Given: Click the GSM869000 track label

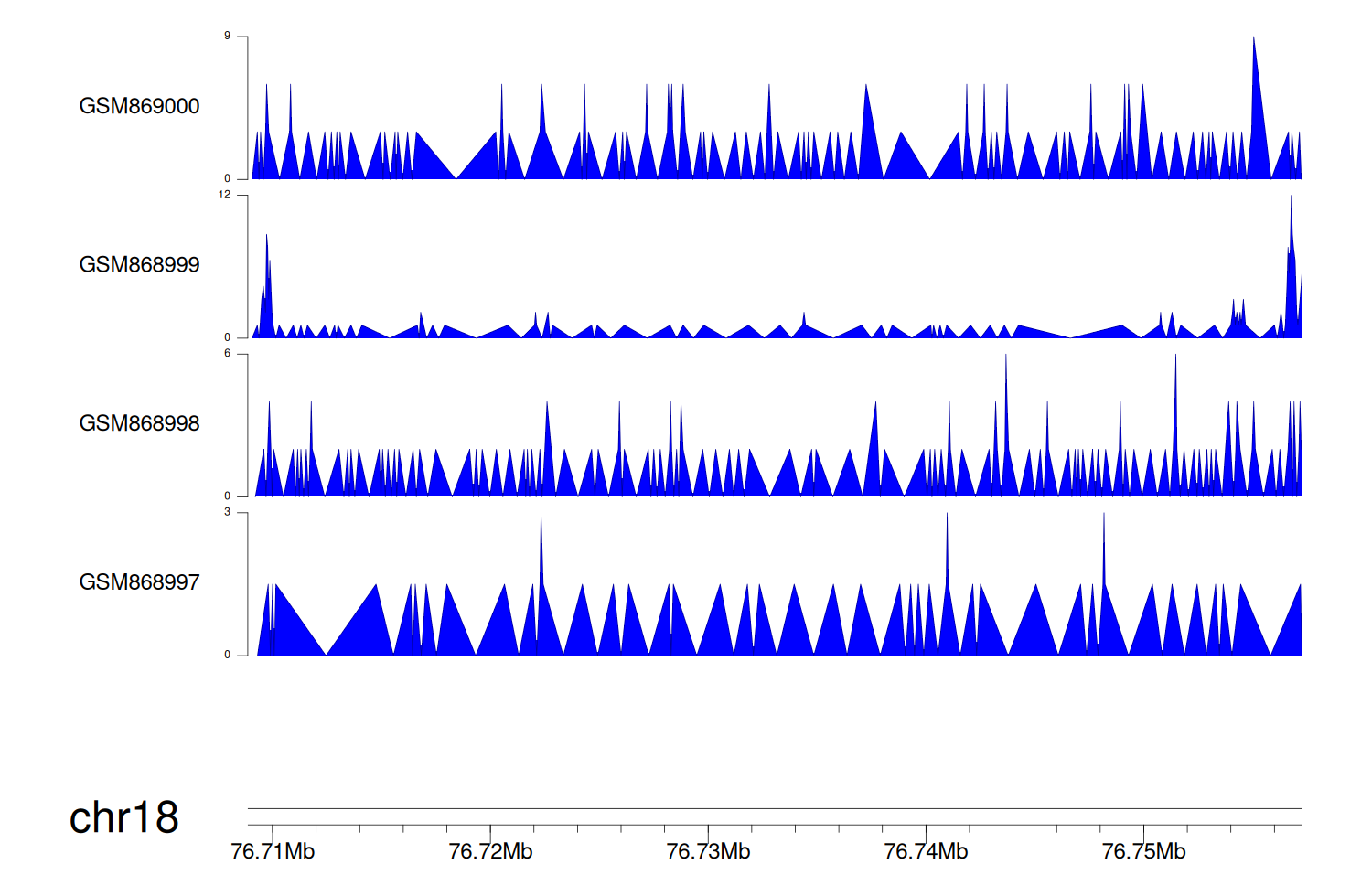Looking at the screenshot, I should pos(139,106).
